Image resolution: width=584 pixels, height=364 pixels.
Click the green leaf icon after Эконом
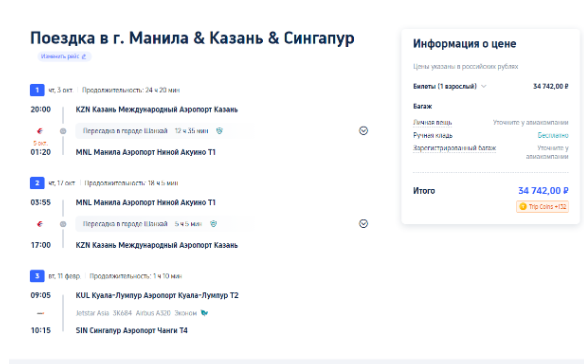(204, 313)
